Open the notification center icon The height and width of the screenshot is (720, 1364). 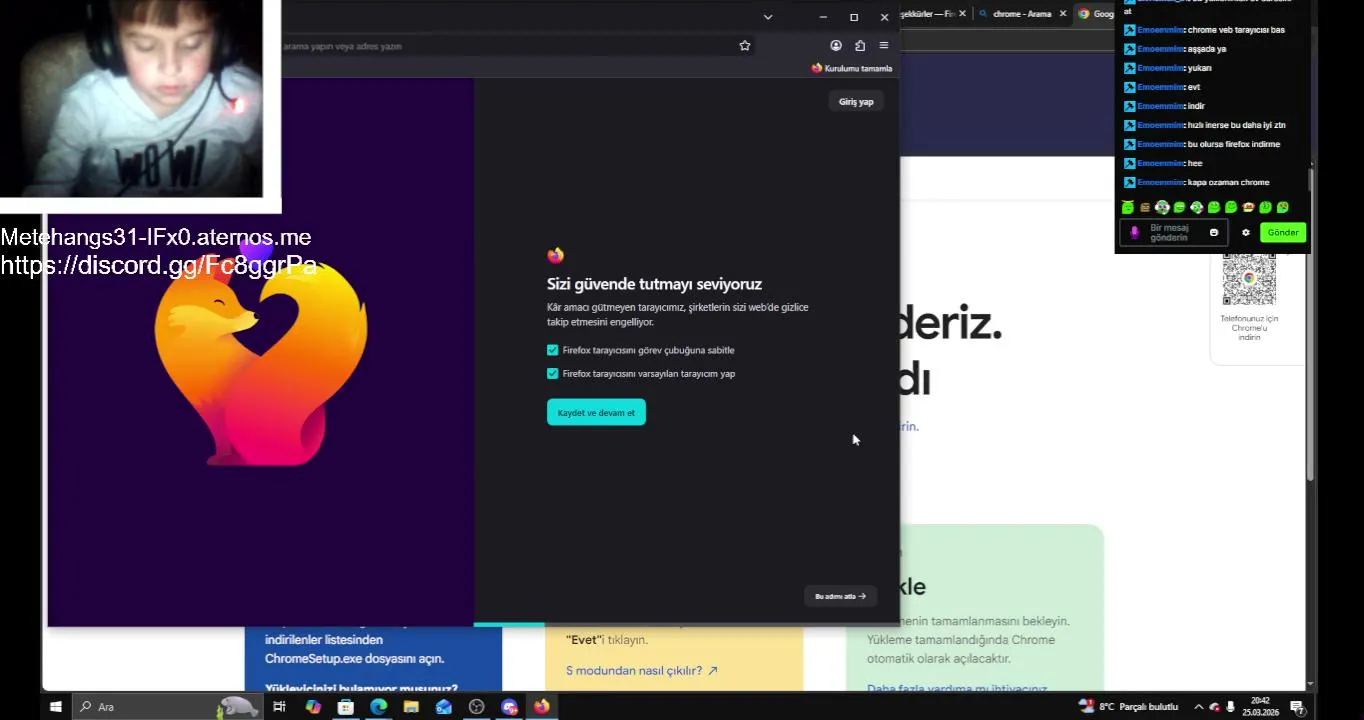(x=1296, y=707)
